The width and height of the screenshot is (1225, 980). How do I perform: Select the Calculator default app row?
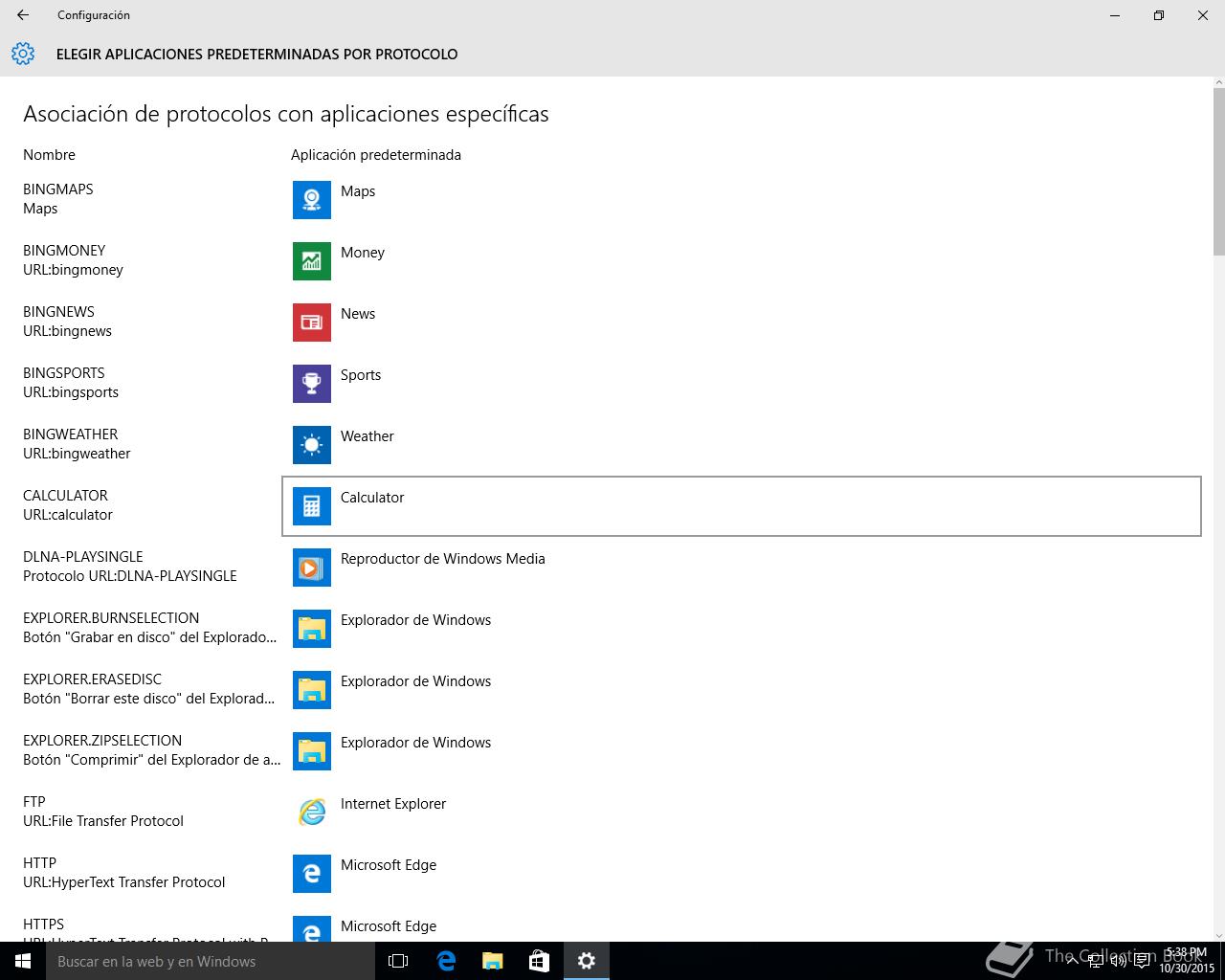742,506
